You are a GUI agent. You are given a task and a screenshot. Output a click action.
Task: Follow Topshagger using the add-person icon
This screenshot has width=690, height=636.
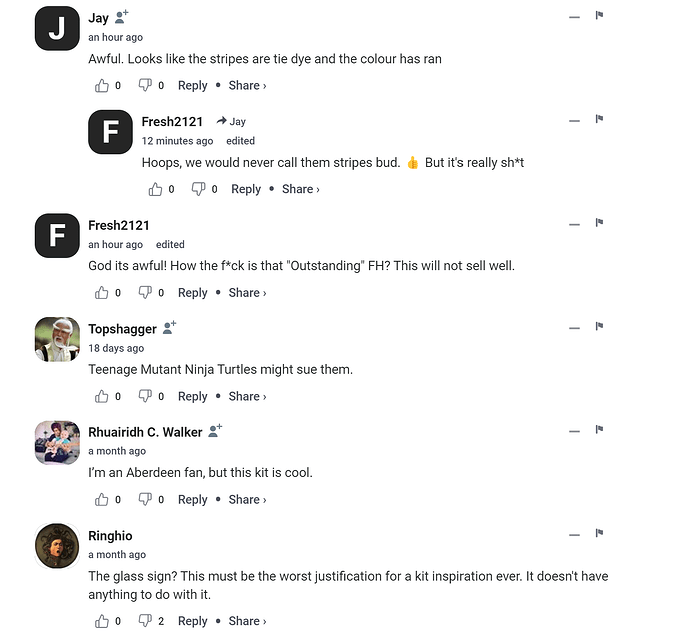pyautogui.click(x=169, y=327)
